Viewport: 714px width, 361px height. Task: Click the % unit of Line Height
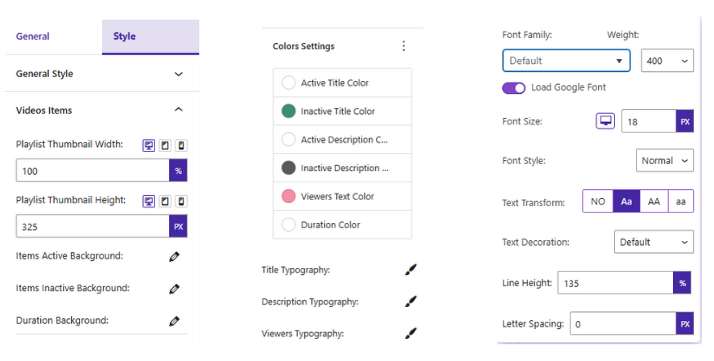click(682, 283)
